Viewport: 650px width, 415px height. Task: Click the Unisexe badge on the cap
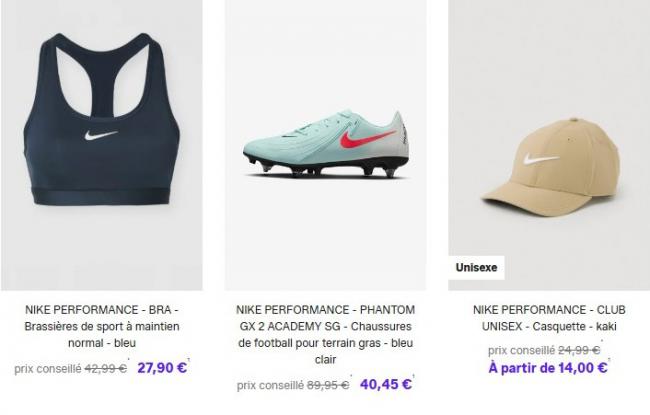(476, 268)
